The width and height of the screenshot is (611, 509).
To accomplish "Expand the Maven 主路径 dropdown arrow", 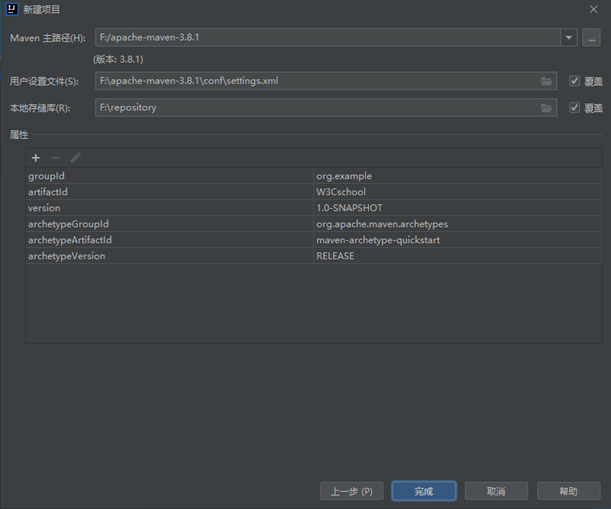I will [569, 38].
